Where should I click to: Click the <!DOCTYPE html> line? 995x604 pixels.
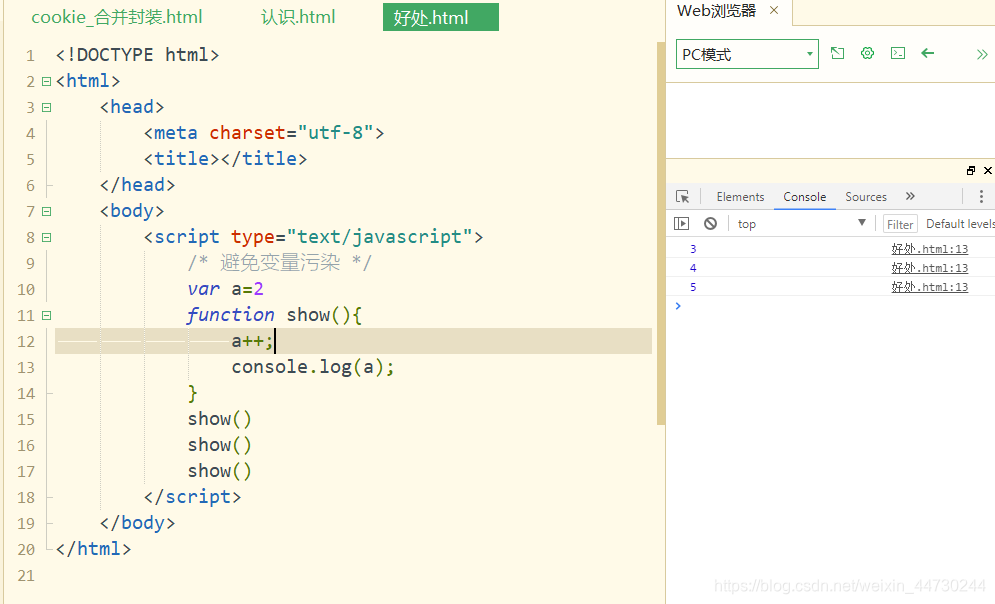(137, 55)
